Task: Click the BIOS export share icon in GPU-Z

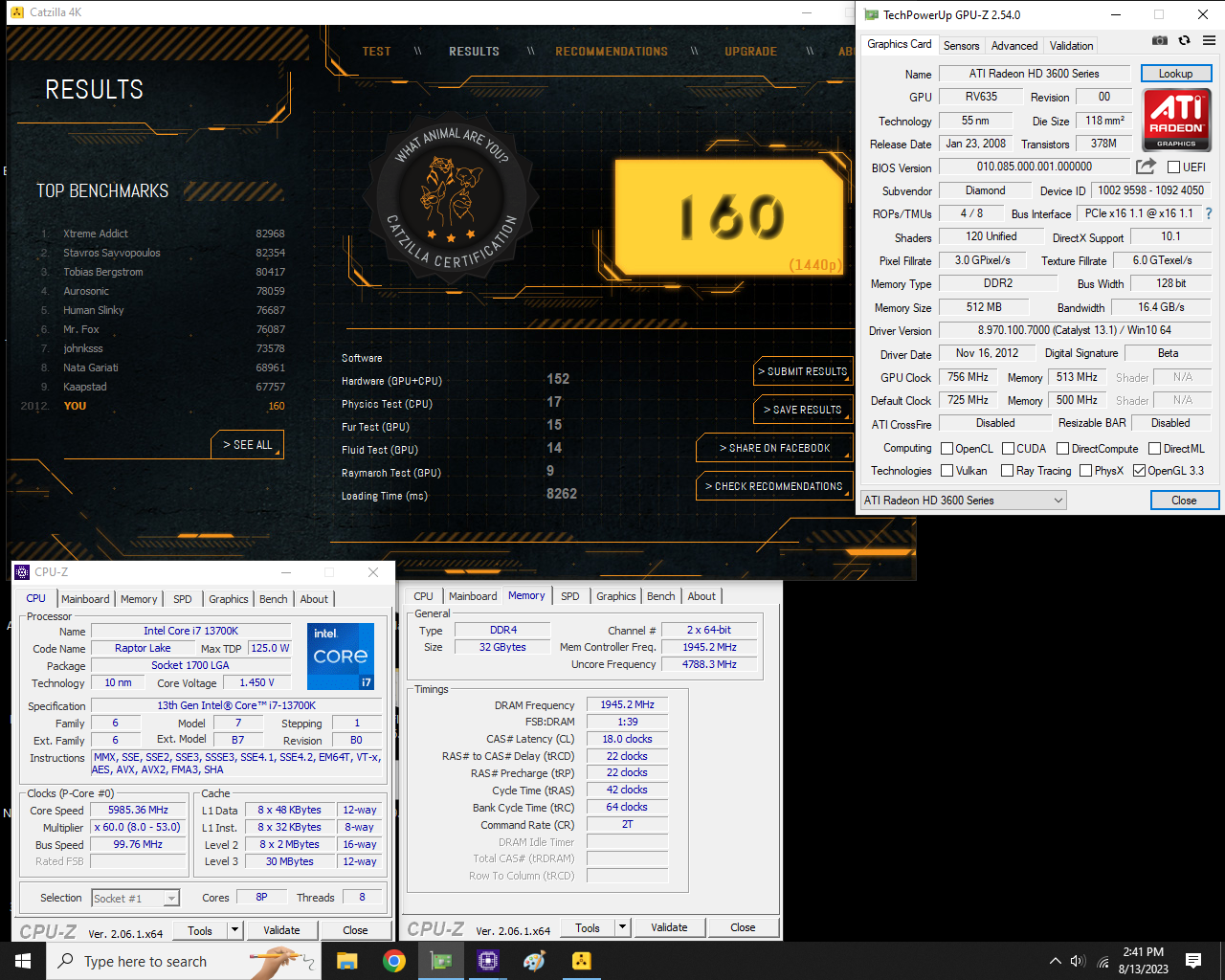Action: click(x=1146, y=167)
